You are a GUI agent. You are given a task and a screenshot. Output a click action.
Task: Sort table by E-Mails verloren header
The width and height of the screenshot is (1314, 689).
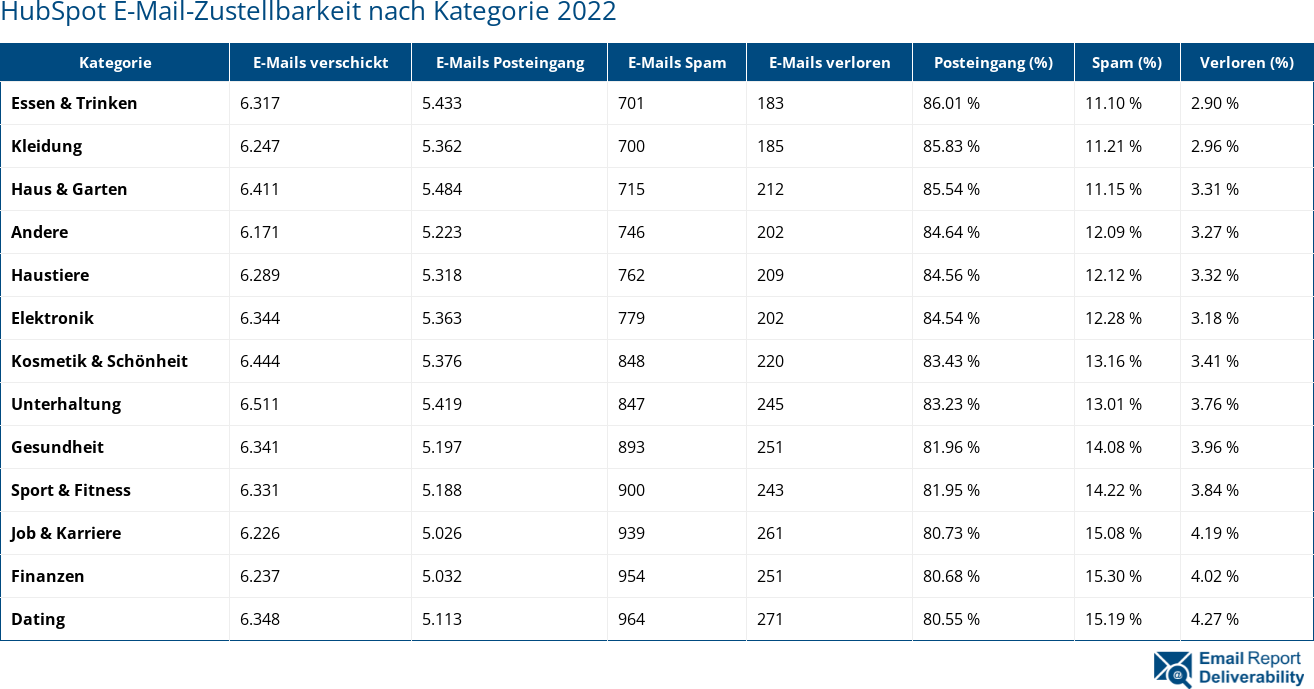829,62
